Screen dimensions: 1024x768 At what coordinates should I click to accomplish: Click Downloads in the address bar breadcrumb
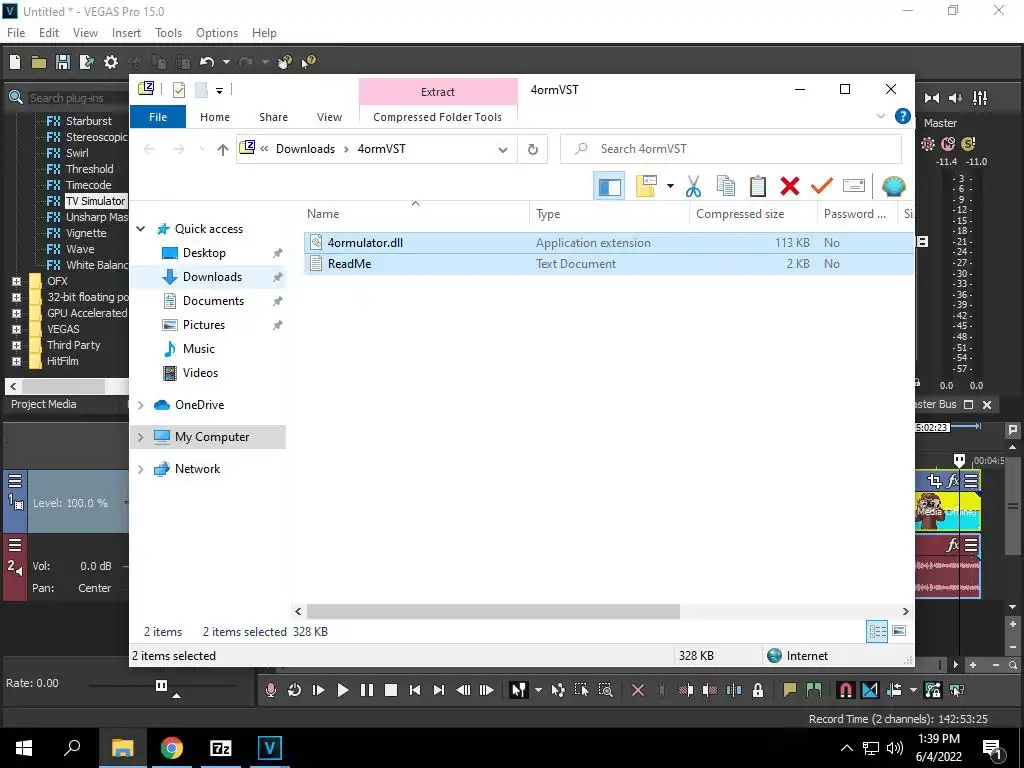click(x=305, y=149)
